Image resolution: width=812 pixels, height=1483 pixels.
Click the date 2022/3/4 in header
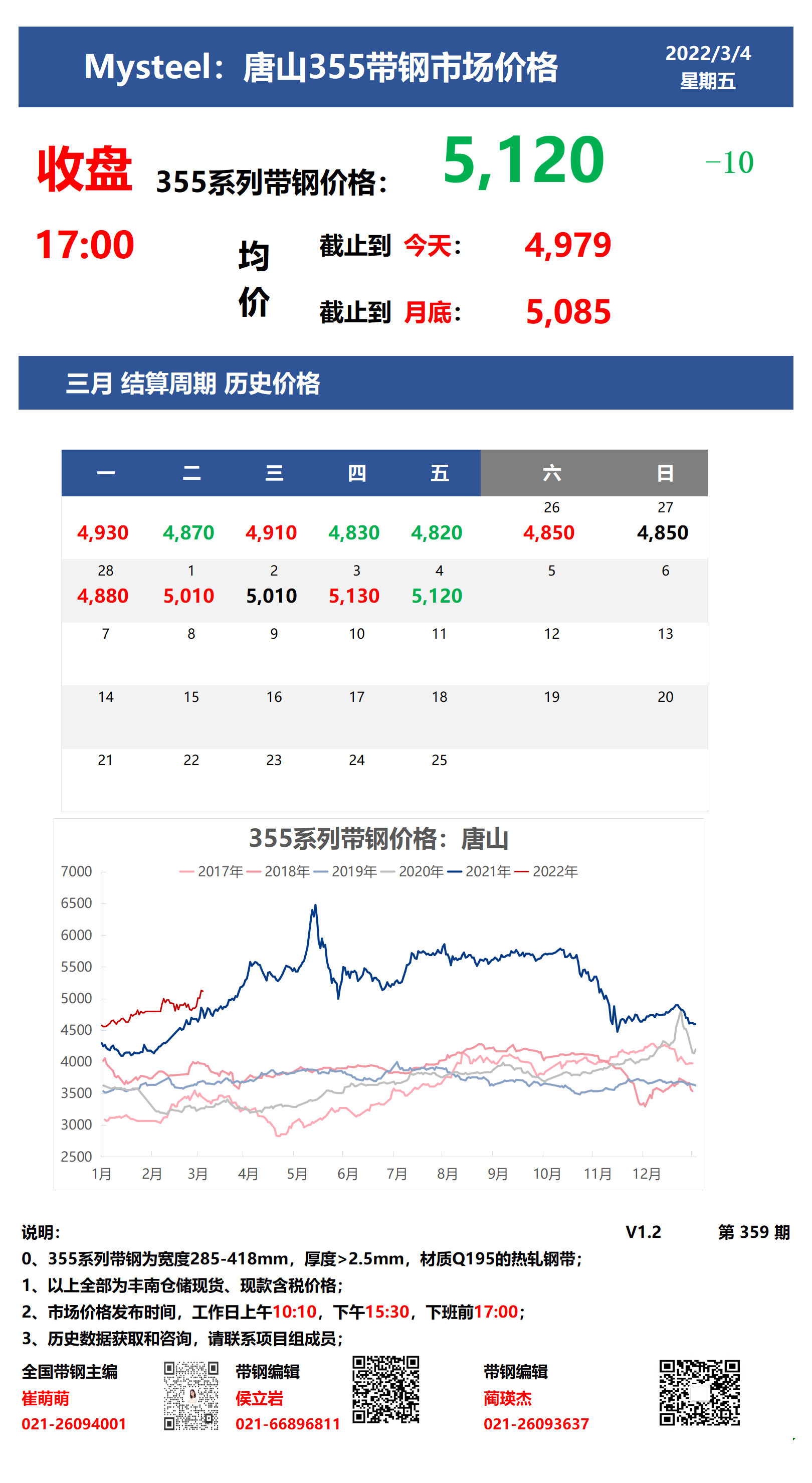pyautogui.click(x=708, y=54)
